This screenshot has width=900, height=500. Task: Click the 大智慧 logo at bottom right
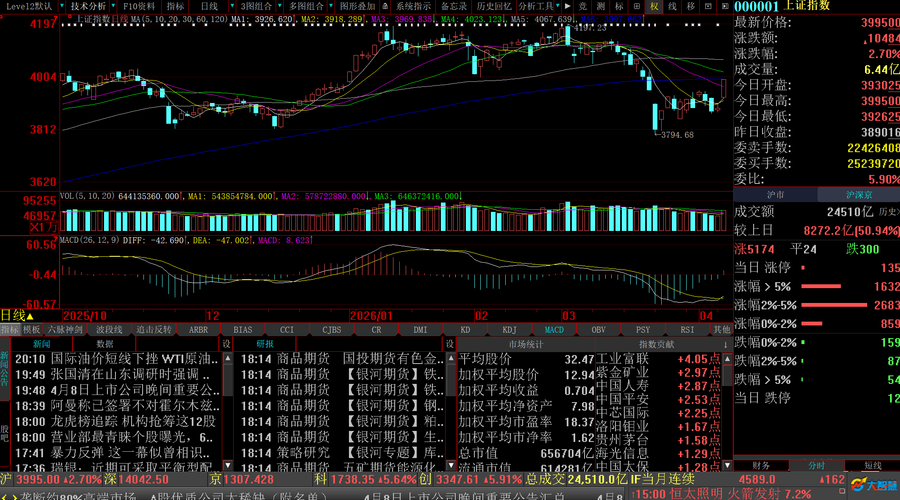(x=873, y=485)
